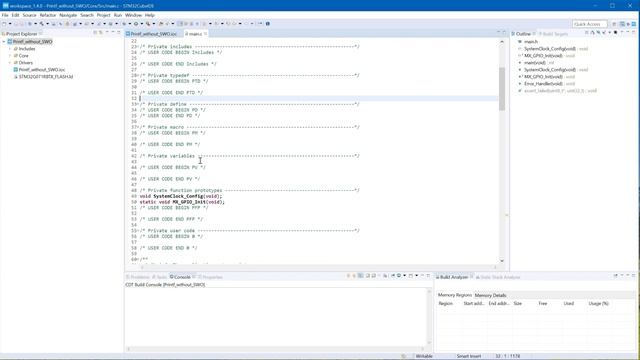Viewport: 640px width, 360px height.
Task: Minimize the Console panel
Action: point(422,276)
